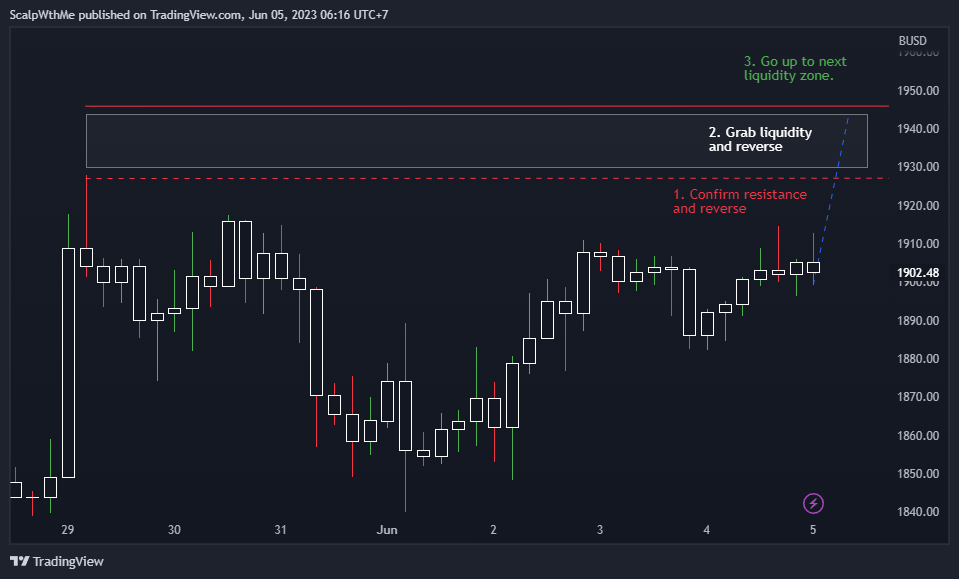This screenshot has height=579, width=959.
Task: Click the Jun month label
Action: 387,529
